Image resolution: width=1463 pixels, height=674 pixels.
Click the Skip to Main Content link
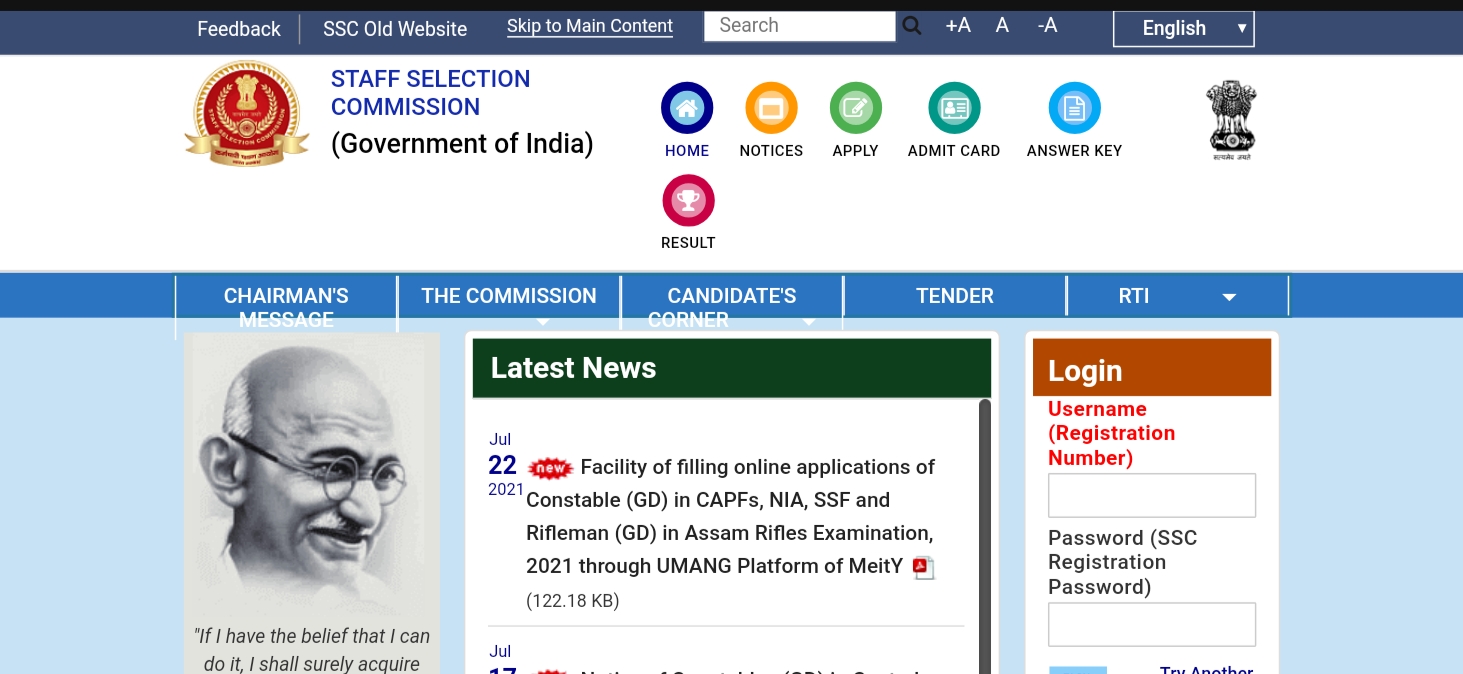[589, 26]
